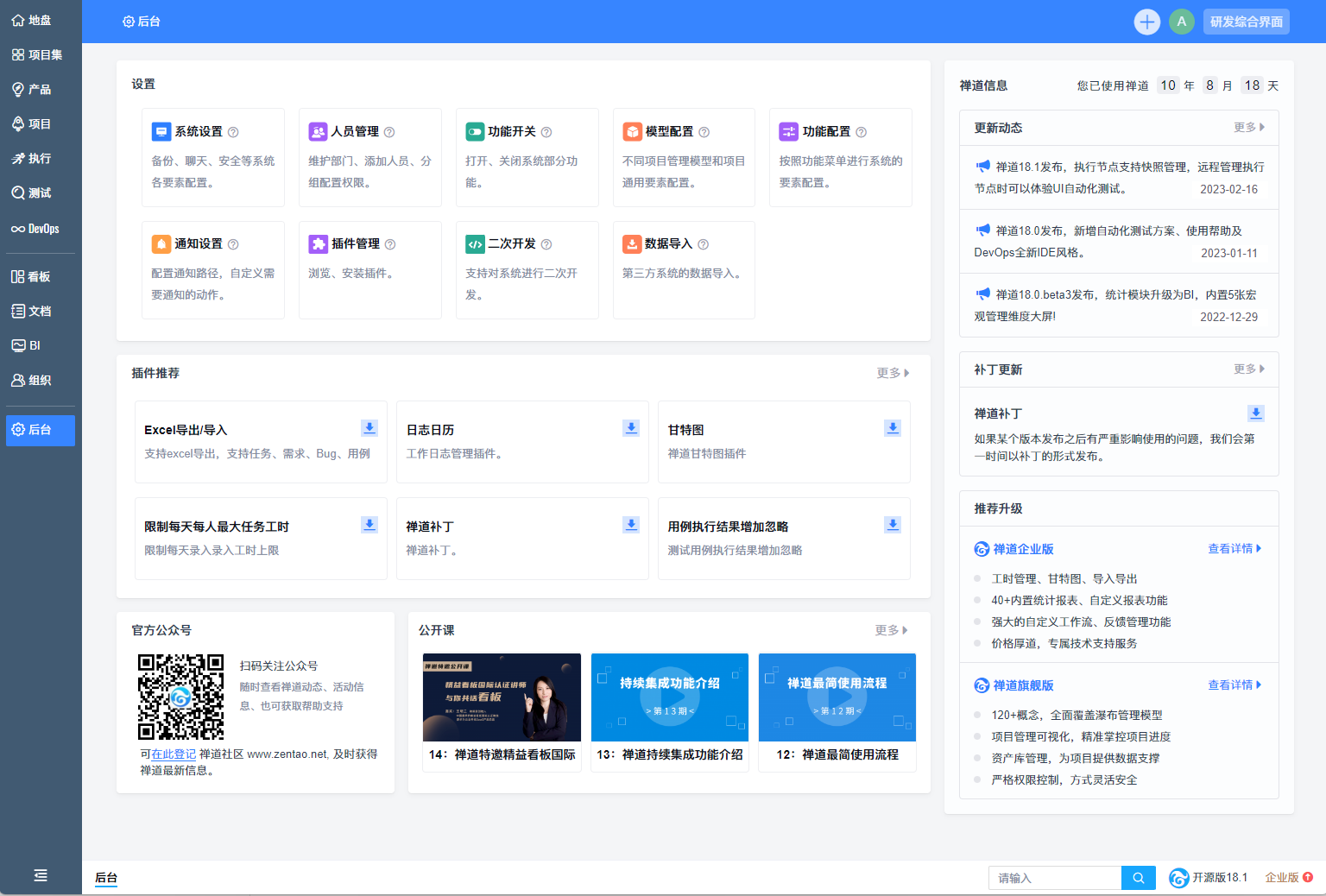Screen dimensions: 1326x896
Task: Click the 研发综合界面 button
Action: click(x=1247, y=22)
